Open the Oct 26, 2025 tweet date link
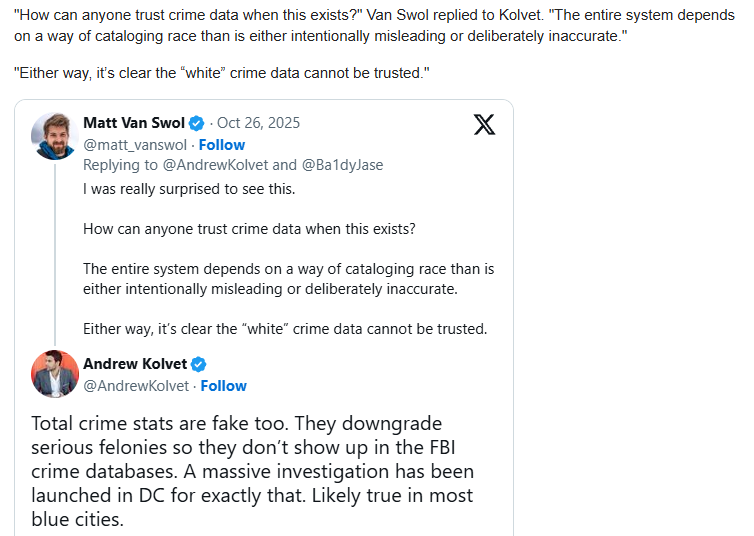The height and width of the screenshot is (536, 754). [x=258, y=123]
